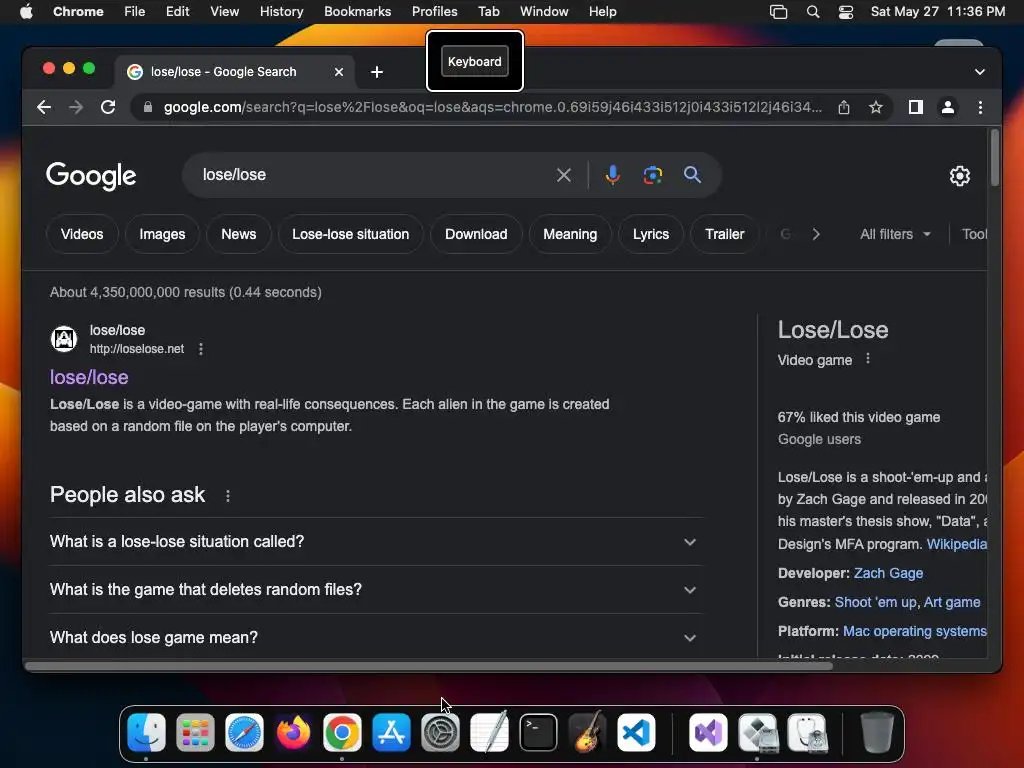This screenshot has height=768, width=1024.
Task: Open the Mac operating systems link
Action: click(x=914, y=632)
